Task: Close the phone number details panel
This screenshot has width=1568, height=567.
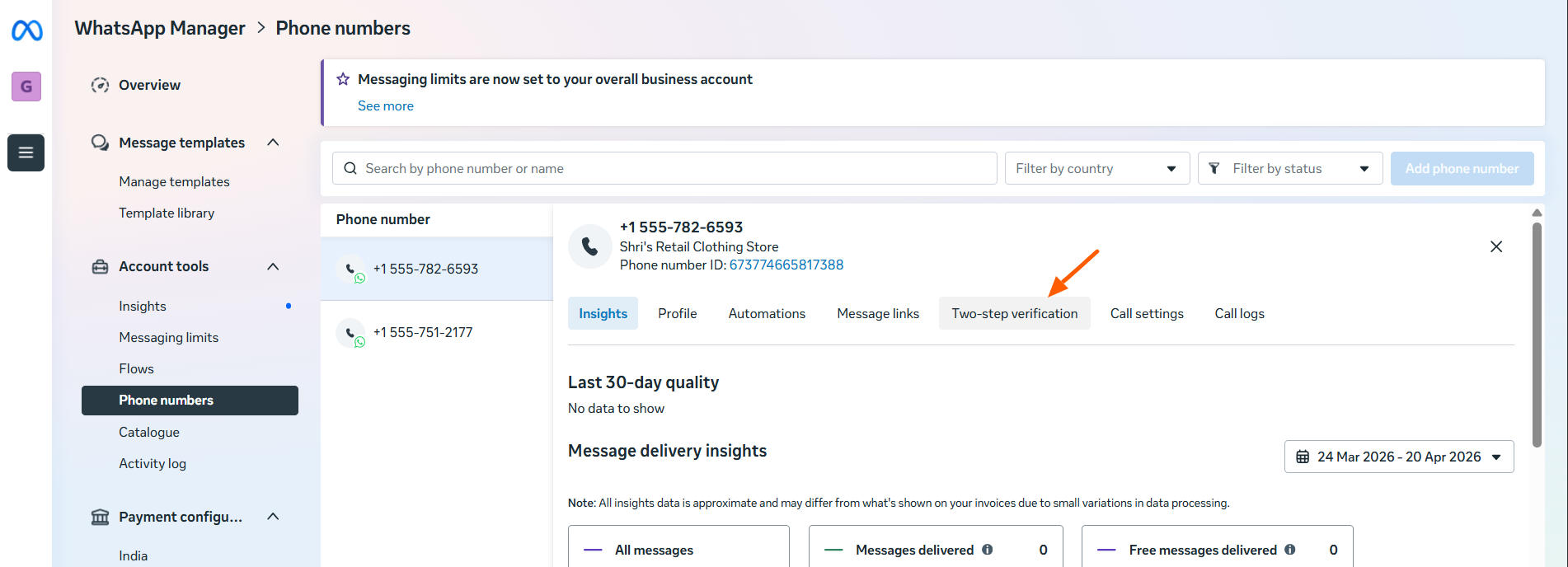Action: pyautogui.click(x=1496, y=246)
